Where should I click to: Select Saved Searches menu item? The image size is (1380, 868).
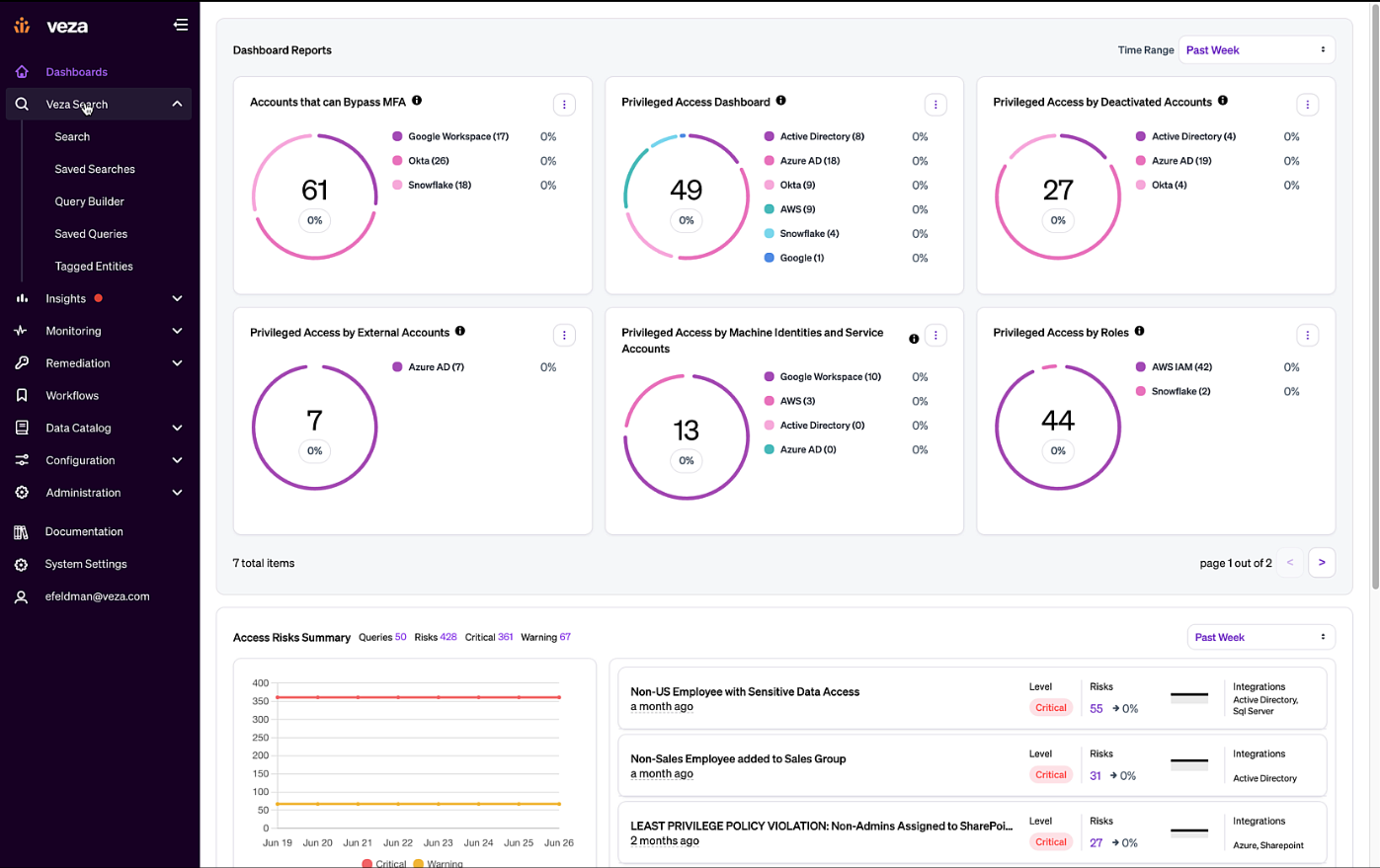click(95, 169)
